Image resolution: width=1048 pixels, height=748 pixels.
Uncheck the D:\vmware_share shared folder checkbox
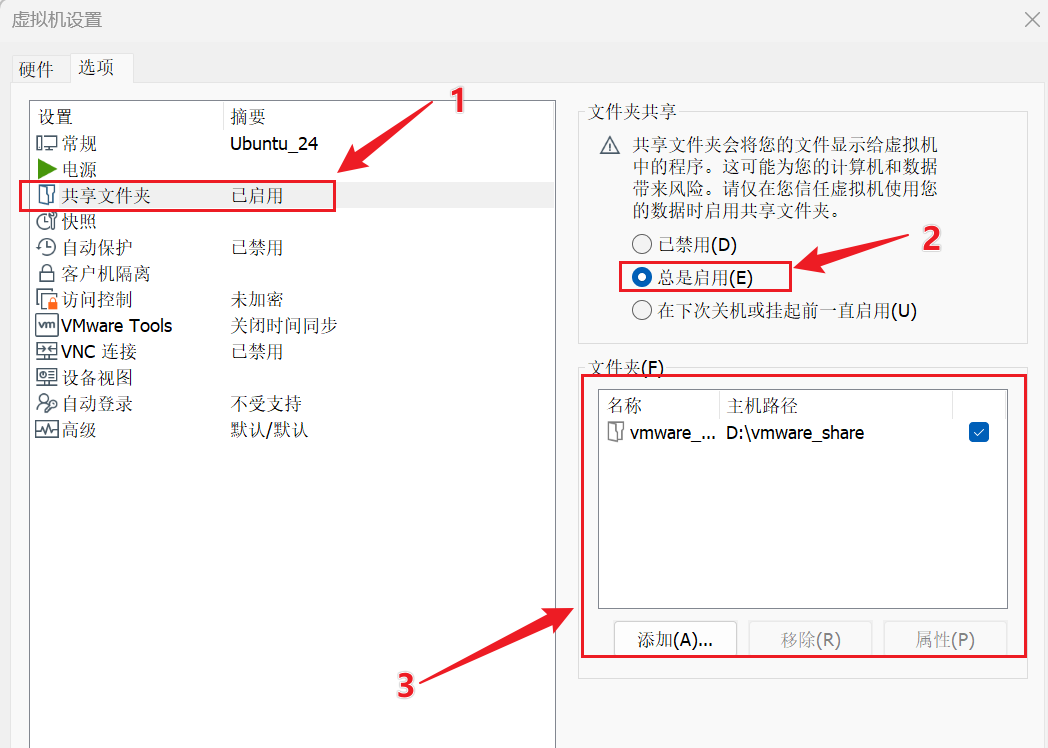pos(978,432)
